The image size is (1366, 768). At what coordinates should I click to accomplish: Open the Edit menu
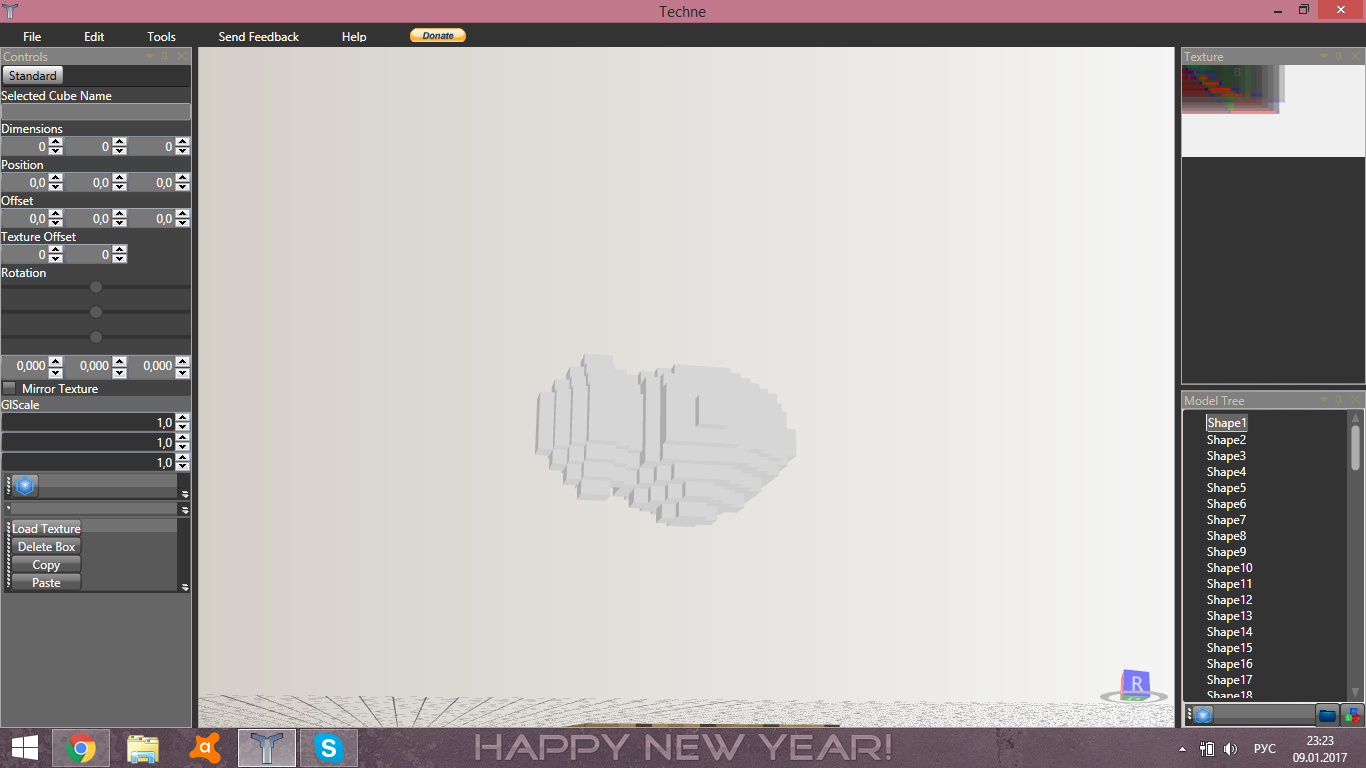click(x=94, y=36)
